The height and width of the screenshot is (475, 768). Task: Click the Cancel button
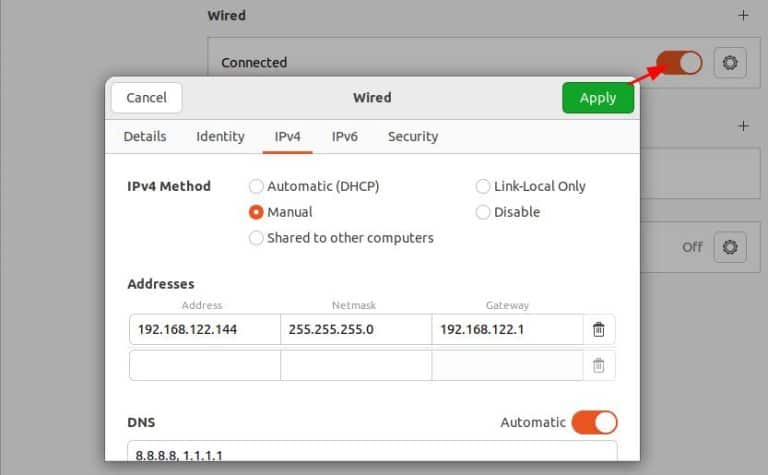click(x=147, y=98)
